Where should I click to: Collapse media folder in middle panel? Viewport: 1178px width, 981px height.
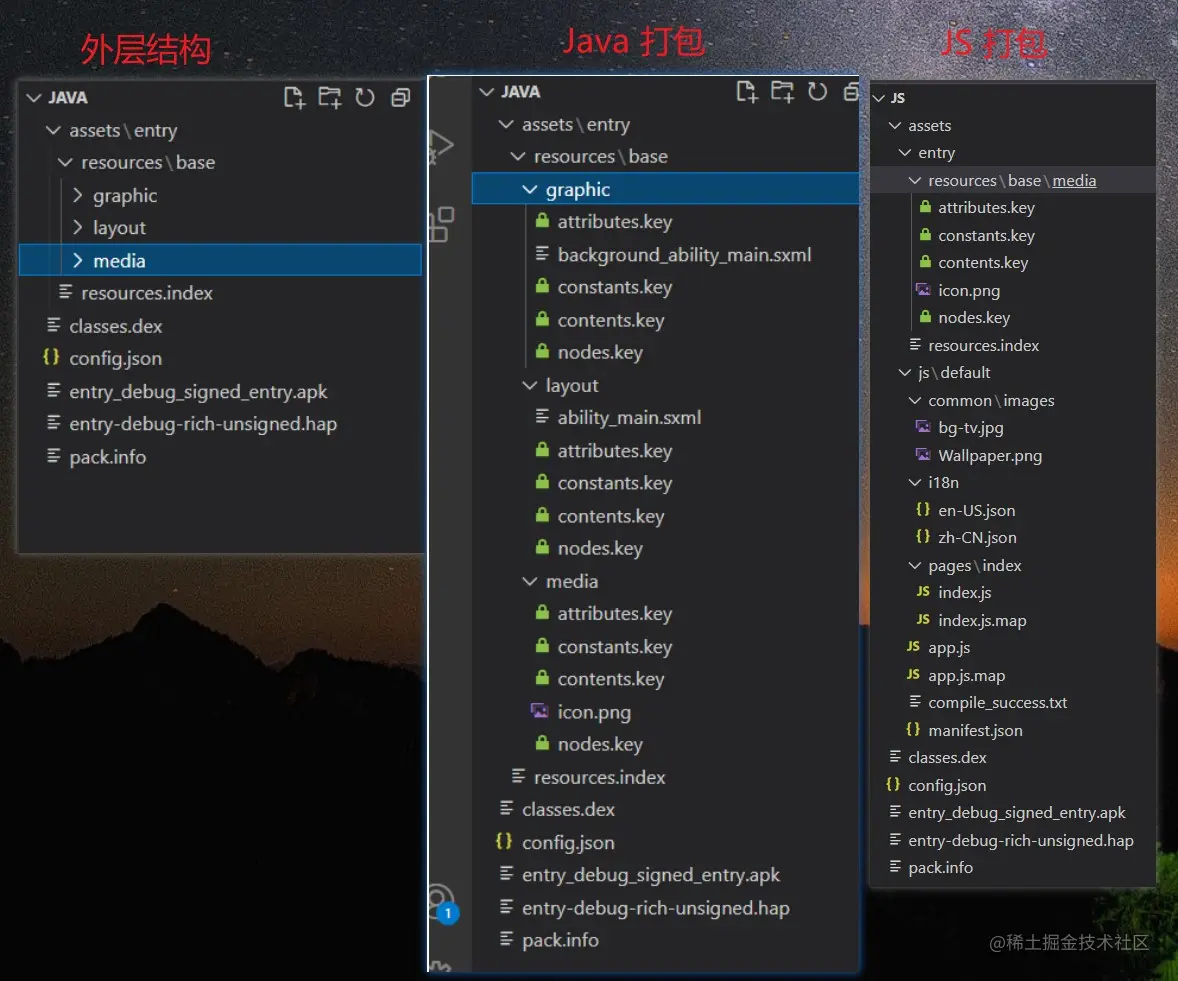[x=530, y=581]
